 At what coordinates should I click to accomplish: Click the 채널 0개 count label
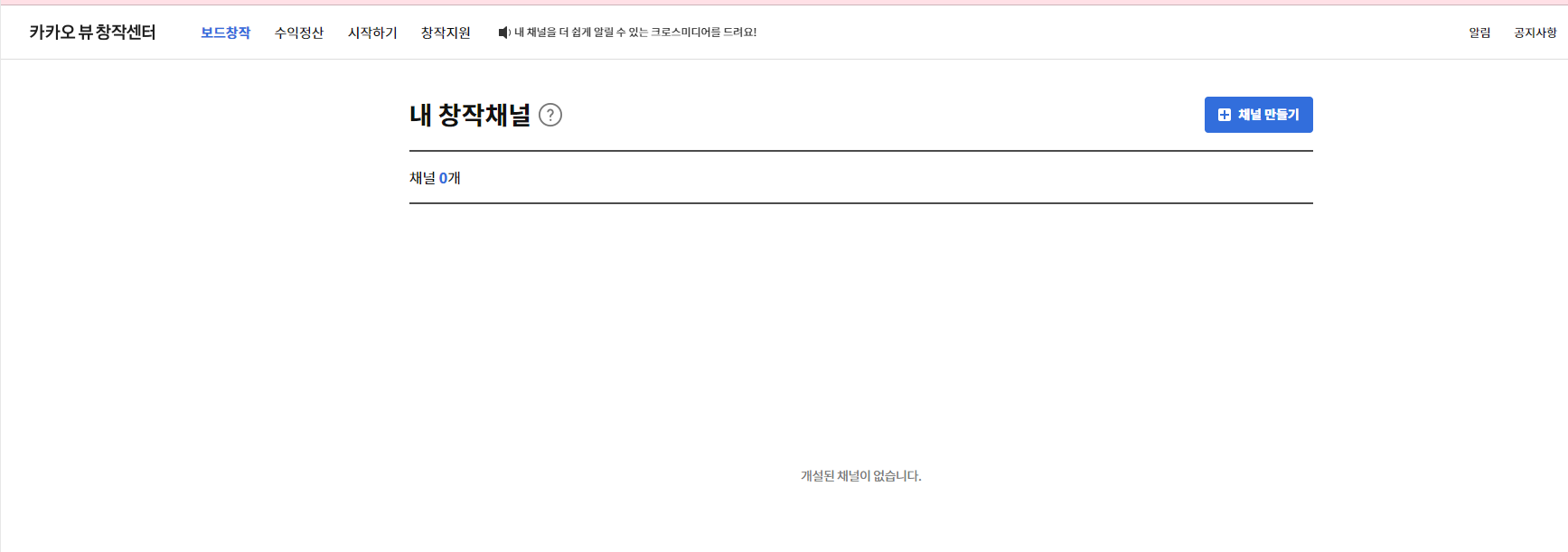point(435,178)
